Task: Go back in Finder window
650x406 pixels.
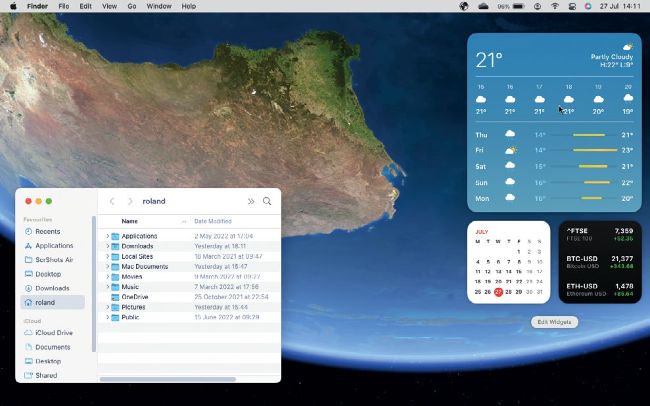Action: tap(112, 201)
